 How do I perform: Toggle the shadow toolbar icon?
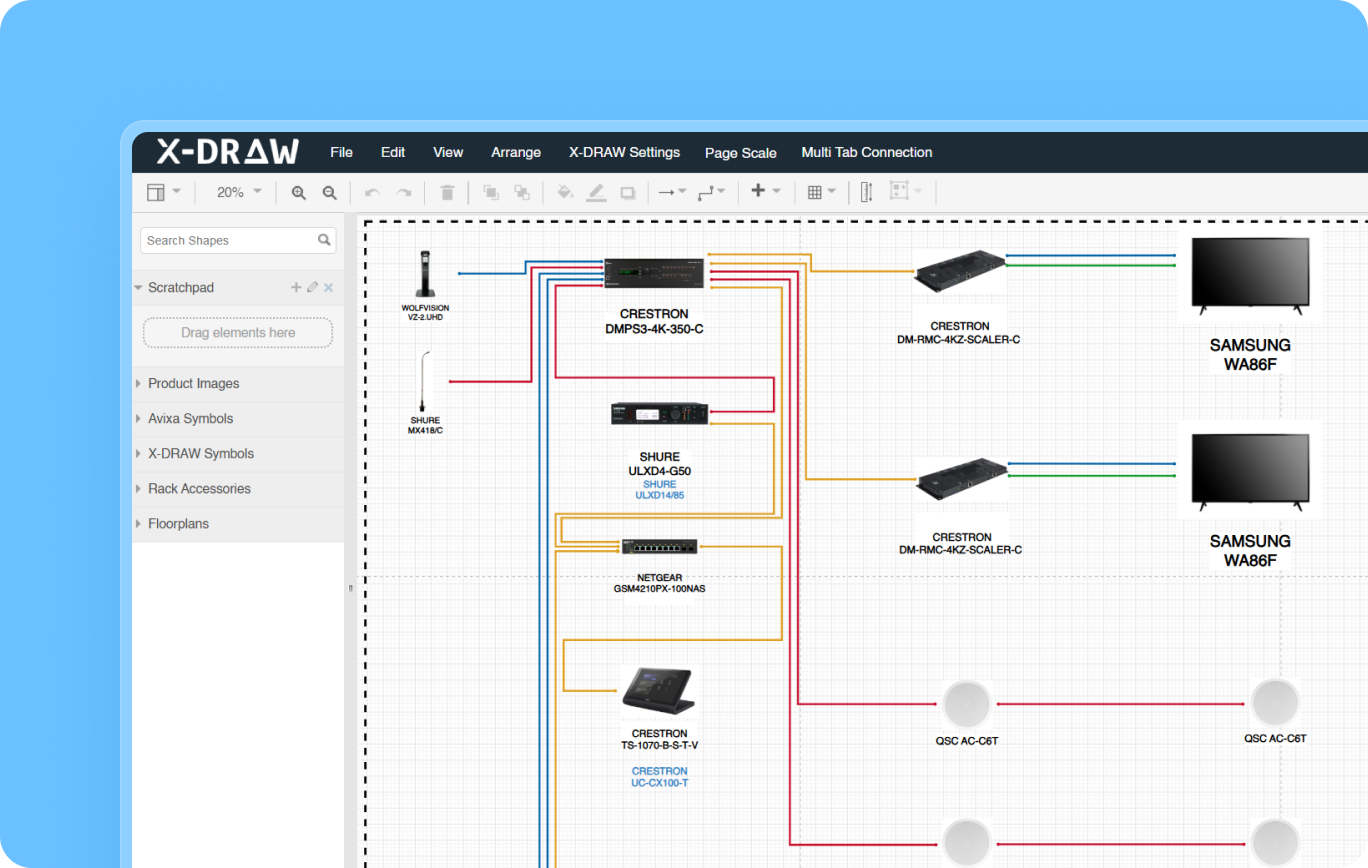(x=628, y=192)
